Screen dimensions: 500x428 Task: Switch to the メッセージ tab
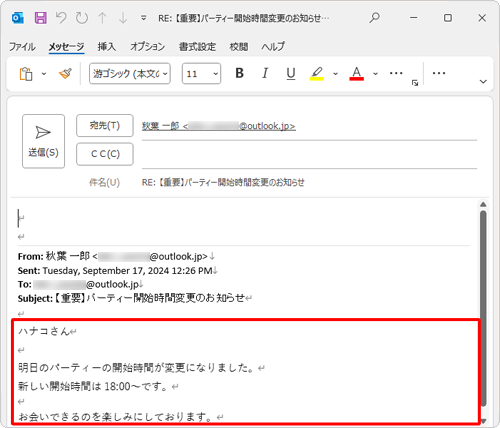(x=66, y=47)
